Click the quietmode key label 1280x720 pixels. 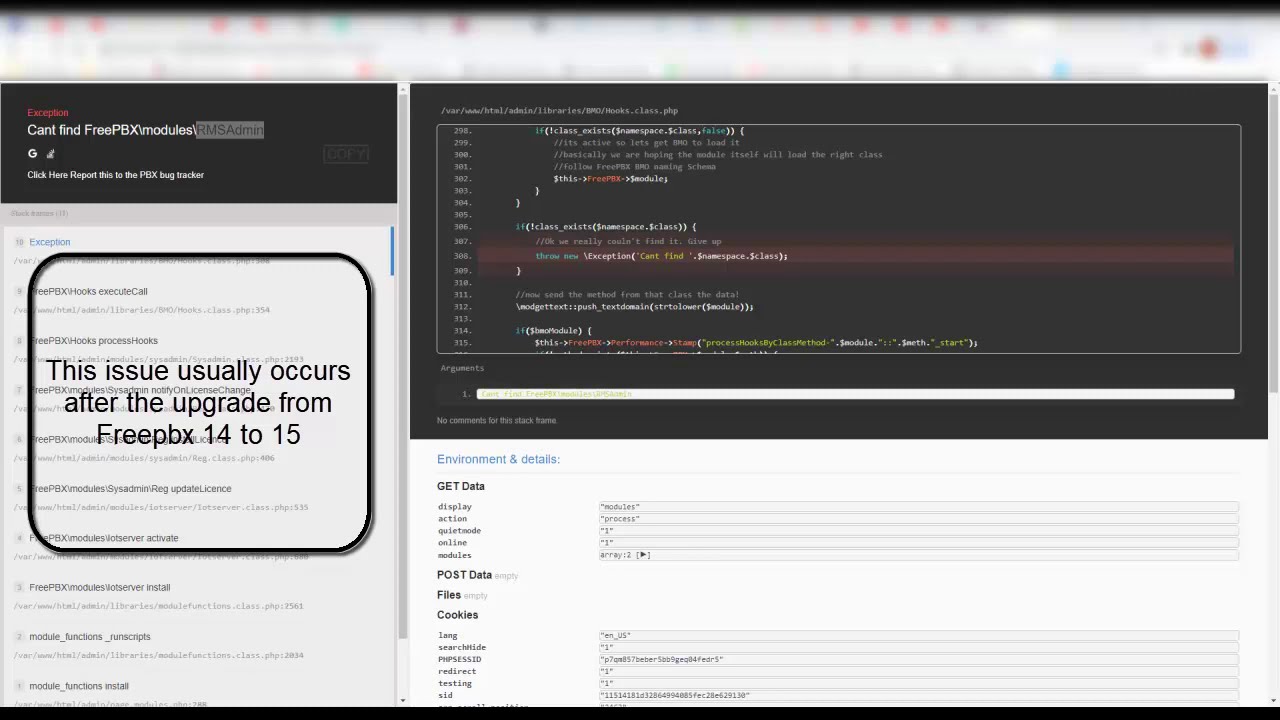459,531
